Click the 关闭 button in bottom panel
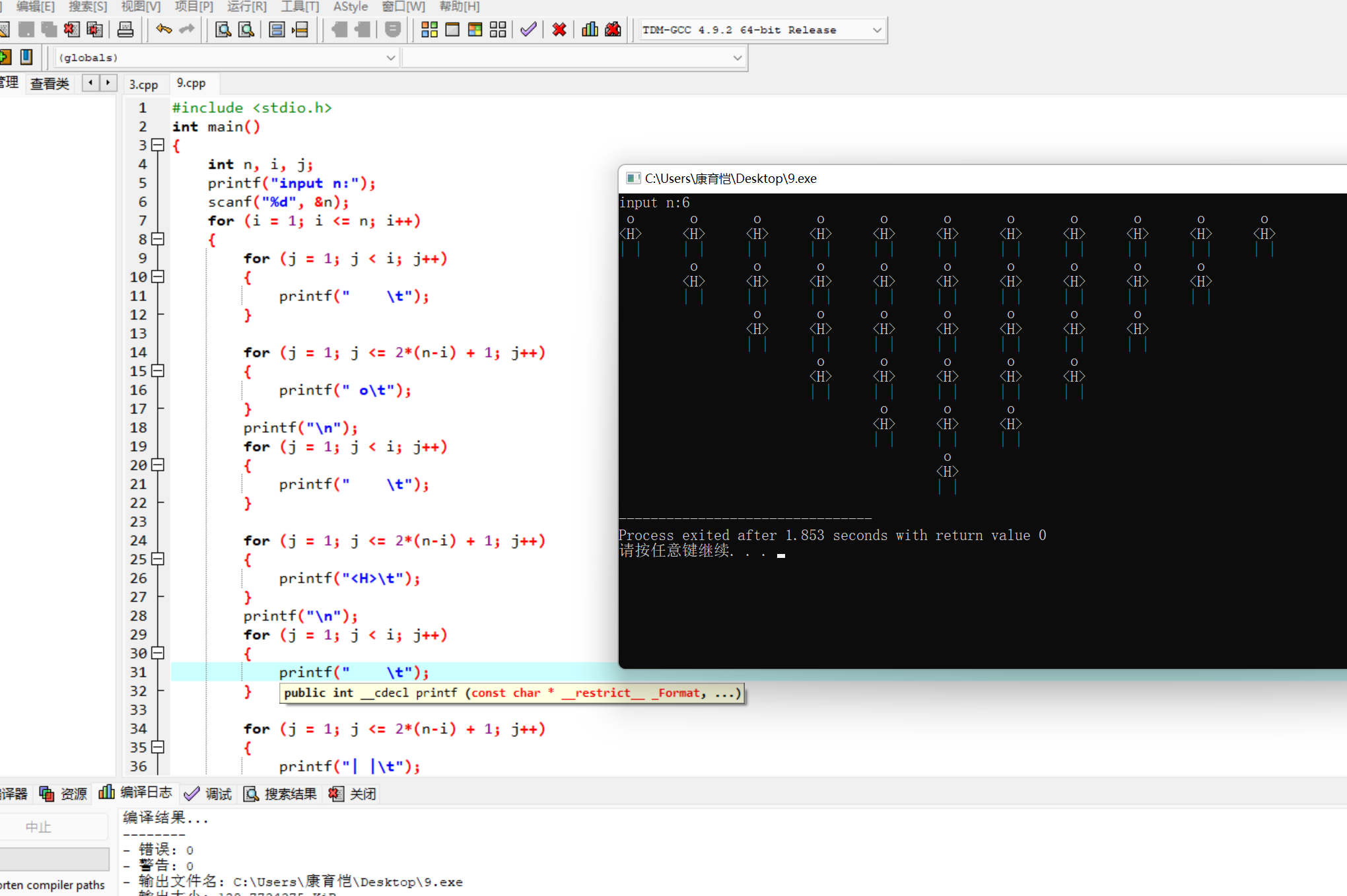 [353, 794]
